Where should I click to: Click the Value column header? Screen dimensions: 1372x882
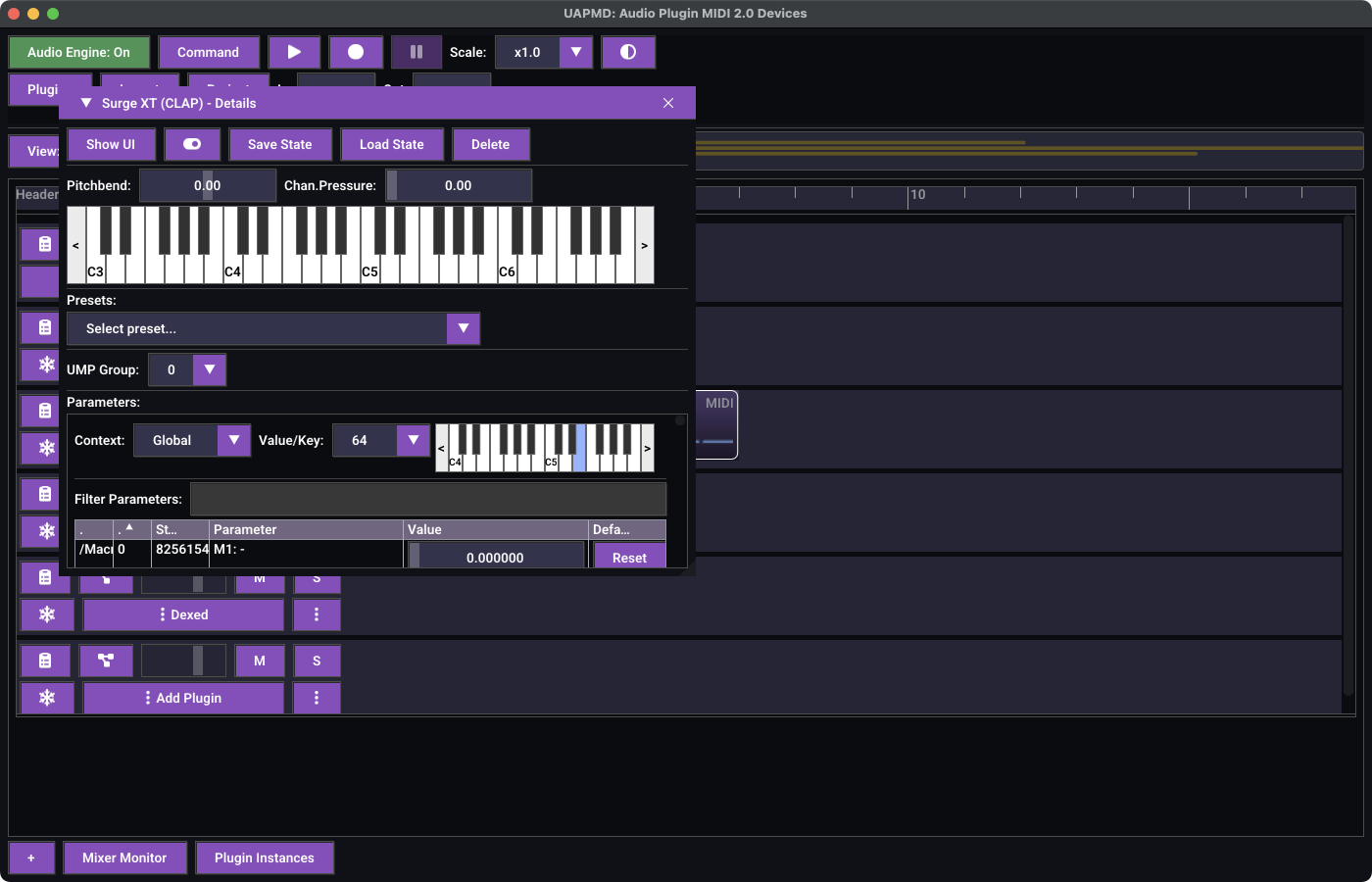(496, 529)
